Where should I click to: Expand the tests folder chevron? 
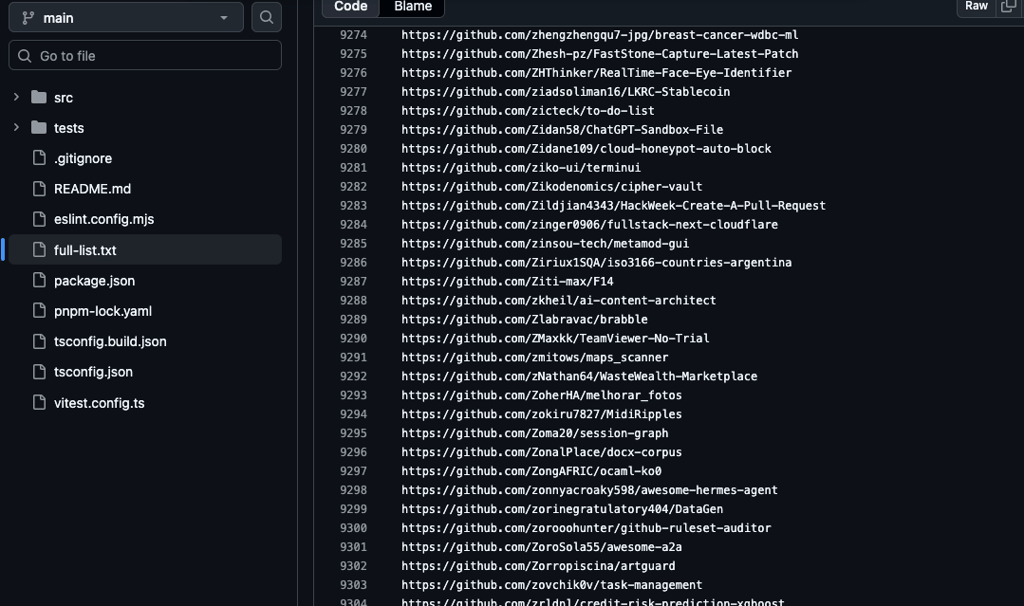tap(16, 127)
